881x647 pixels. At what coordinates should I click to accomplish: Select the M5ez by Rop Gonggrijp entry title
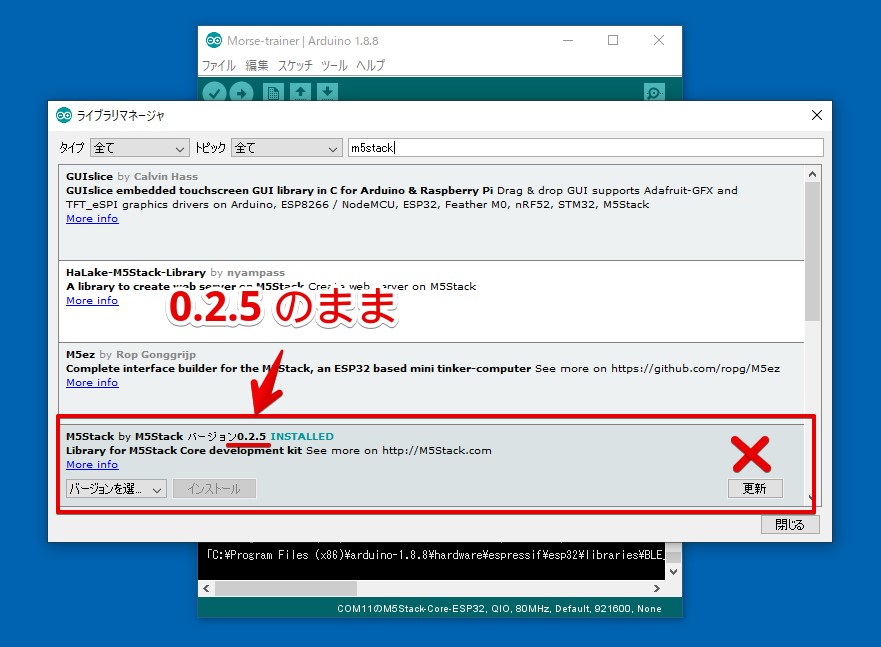(x=131, y=354)
